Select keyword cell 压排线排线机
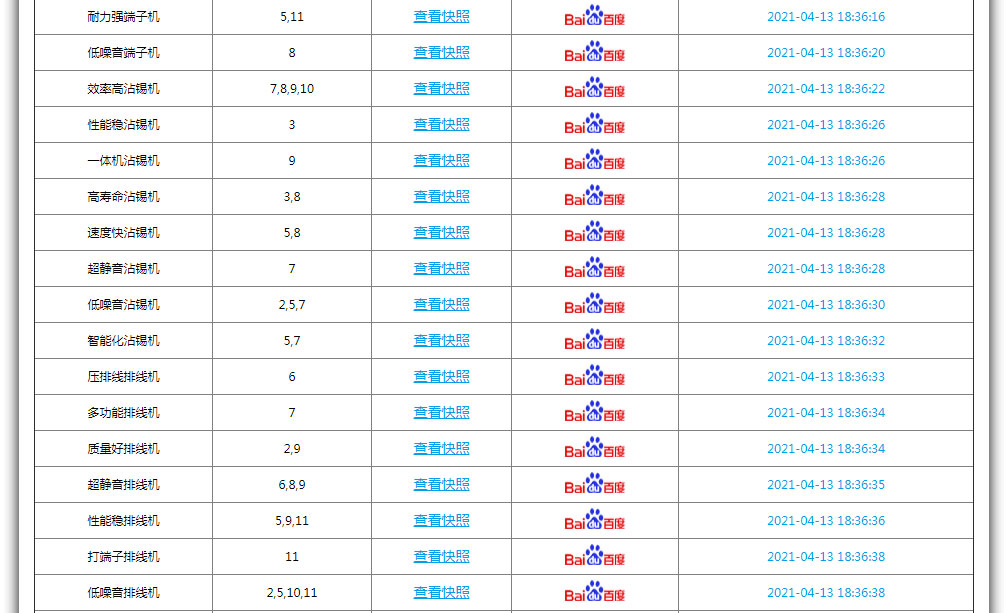This screenshot has height=613, width=1006. (123, 376)
